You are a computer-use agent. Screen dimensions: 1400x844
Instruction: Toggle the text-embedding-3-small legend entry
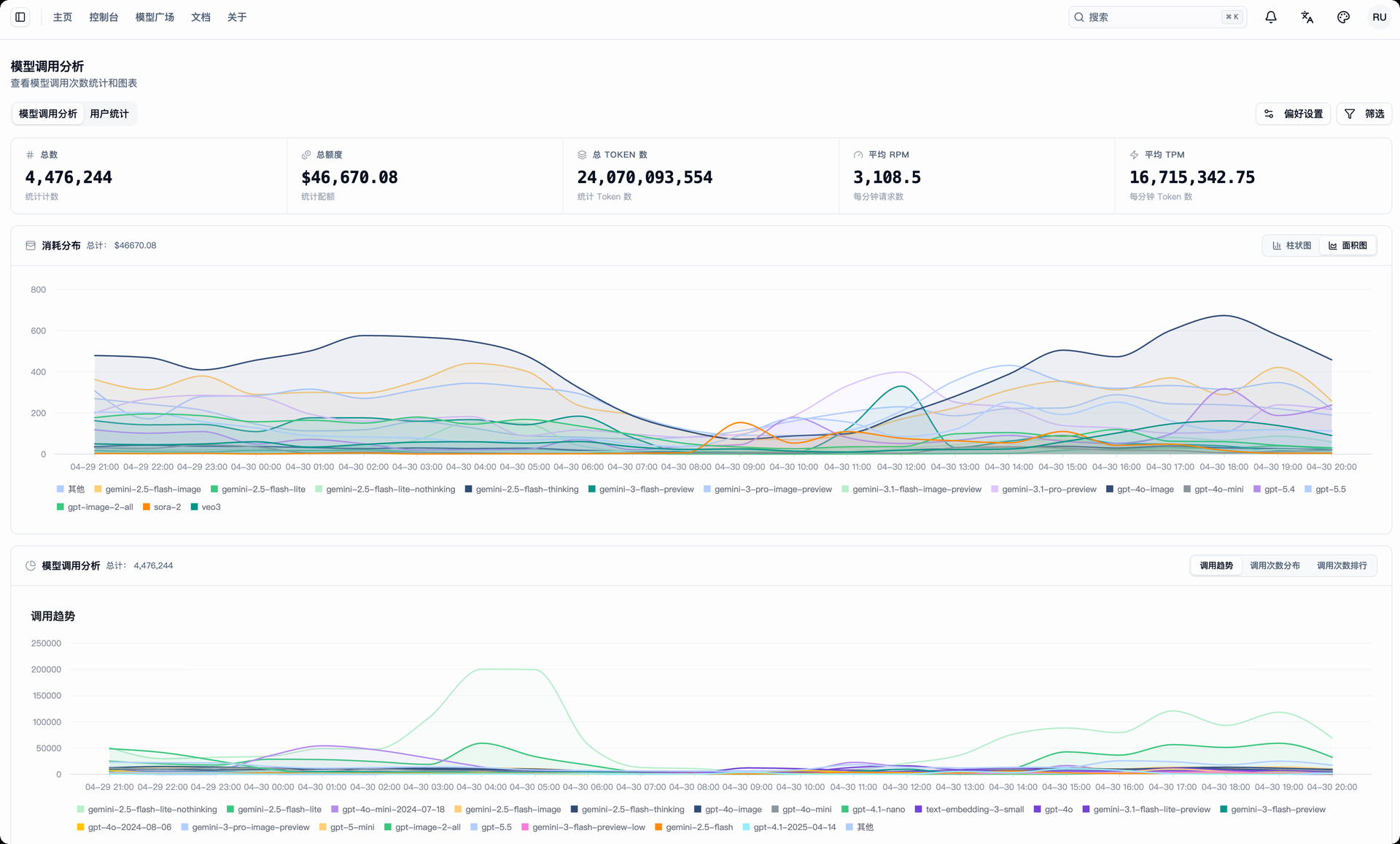click(x=970, y=810)
